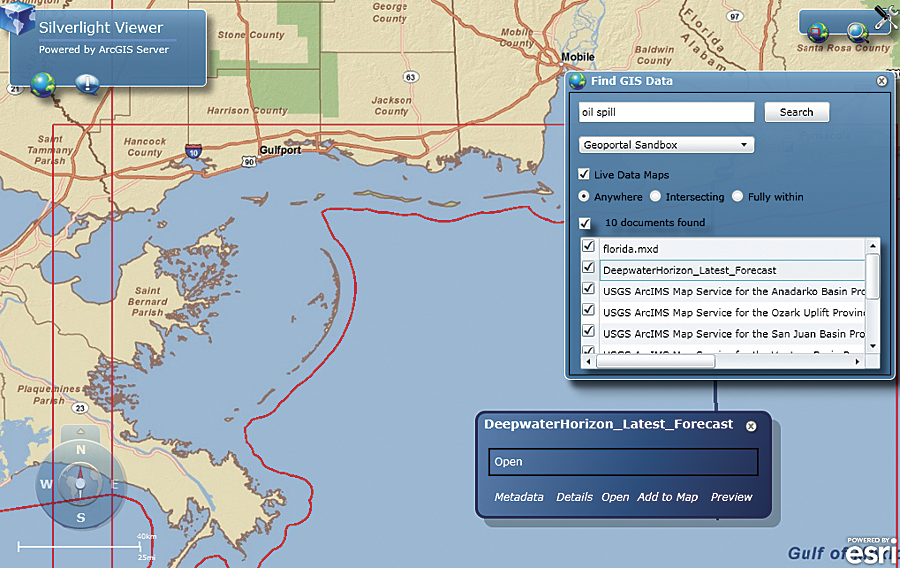Image resolution: width=900 pixels, height=568 pixels.
Task: Click the Silverlight Viewer cube logo
Action: (16, 17)
